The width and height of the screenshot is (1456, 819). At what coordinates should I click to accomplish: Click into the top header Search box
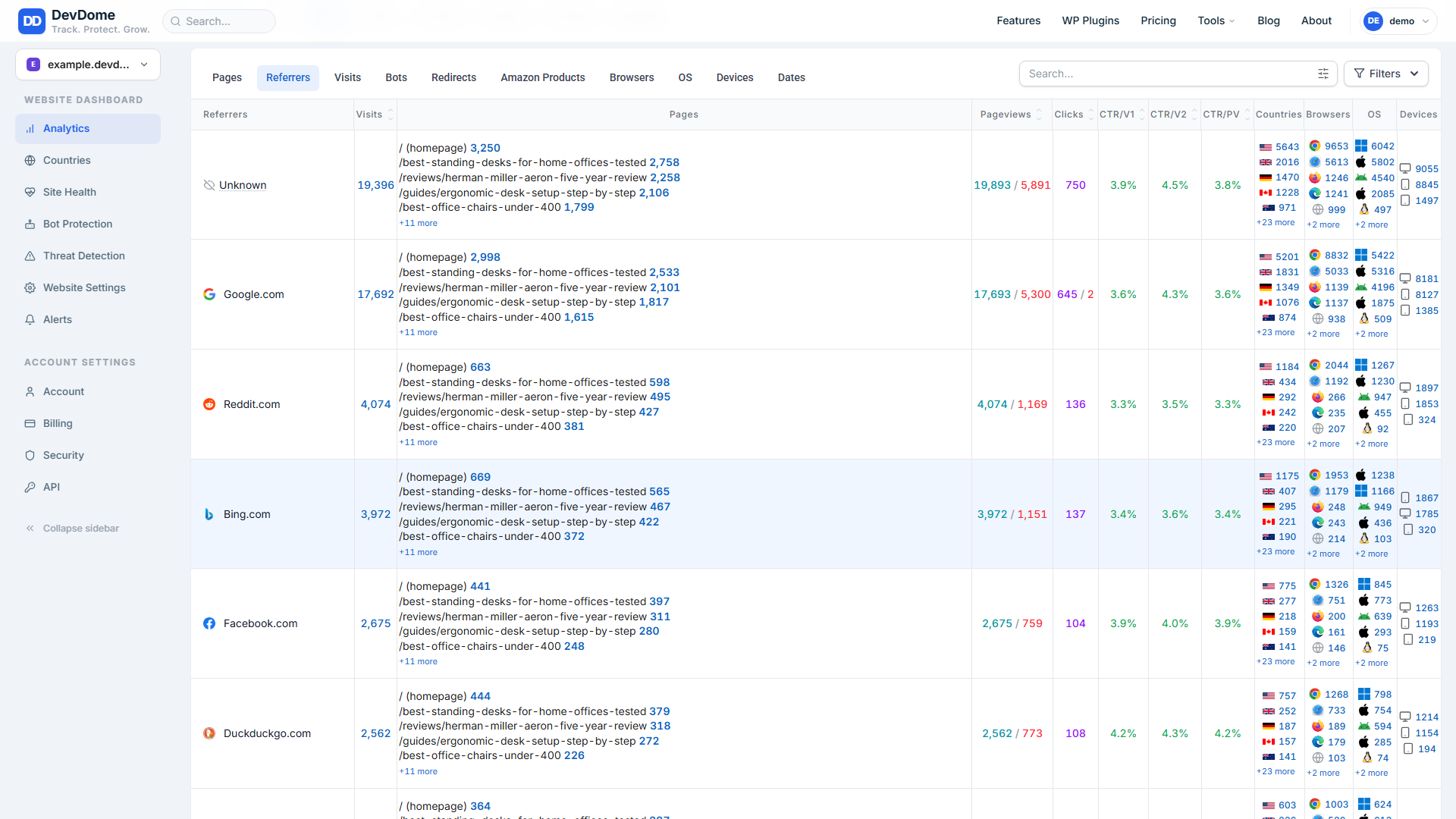219,21
